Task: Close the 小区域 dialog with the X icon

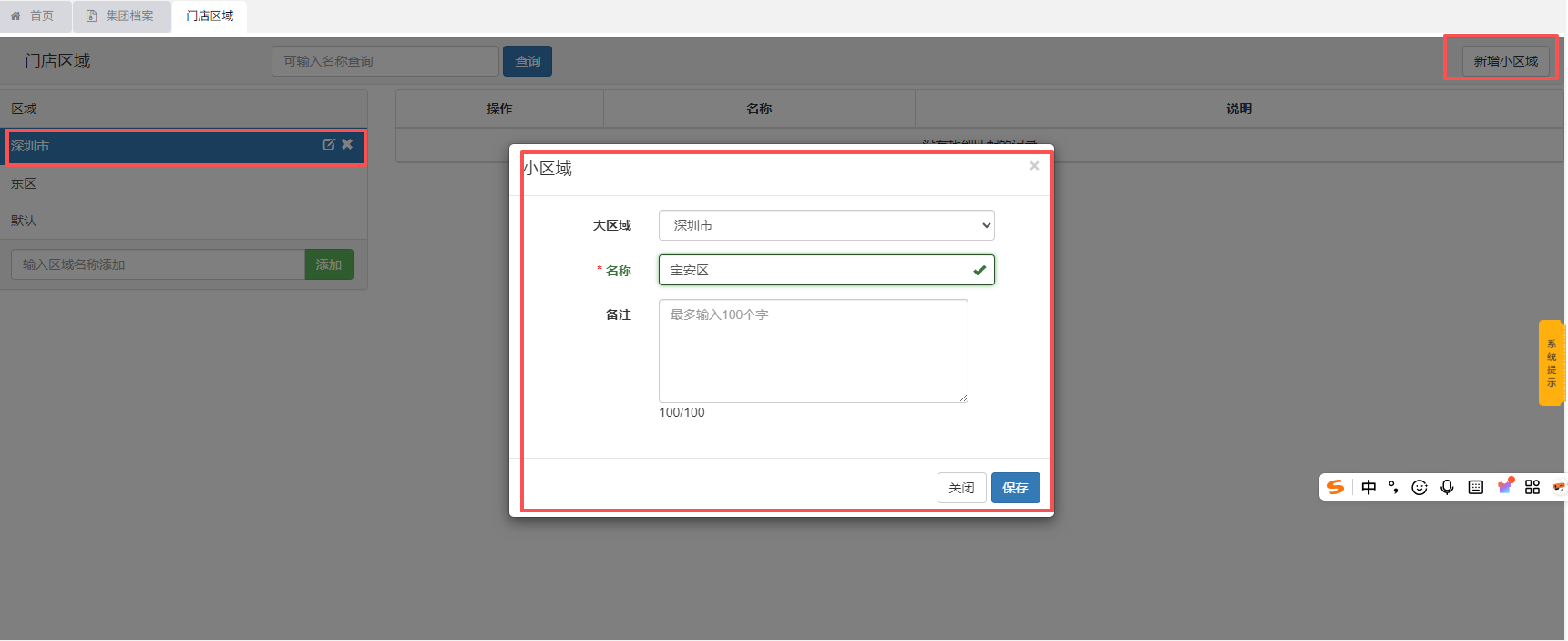Action: pos(1034,166)
